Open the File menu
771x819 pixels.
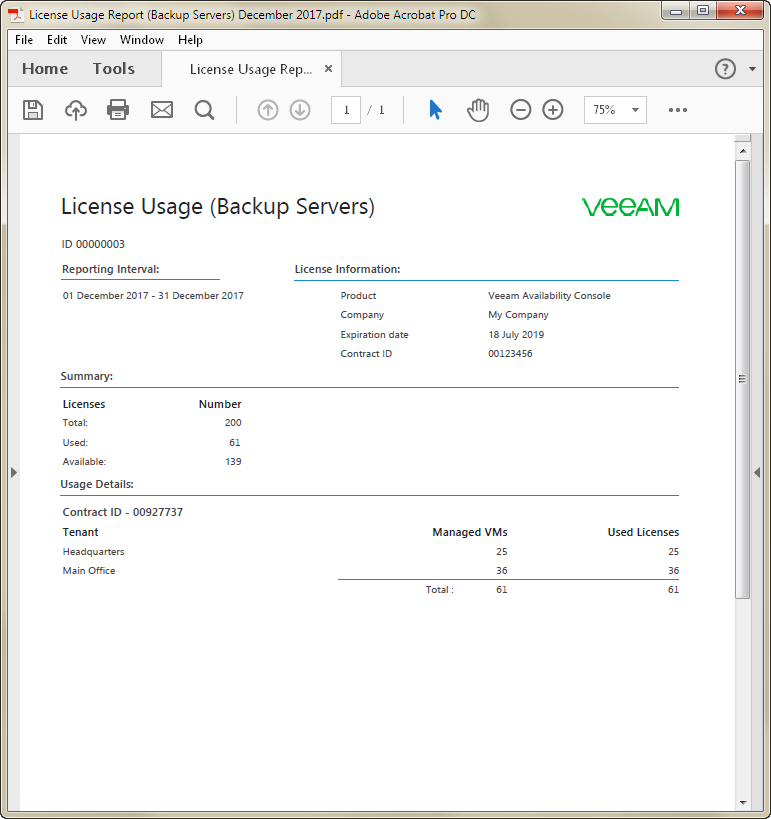(x=24, y=40)
